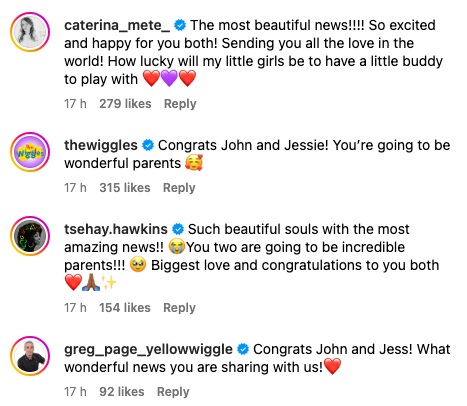Screen dimensions: 467x406
Task: Reply to greg_page_yellowwiggle comment
Action: pyautogui.click(x=173, y=392)
